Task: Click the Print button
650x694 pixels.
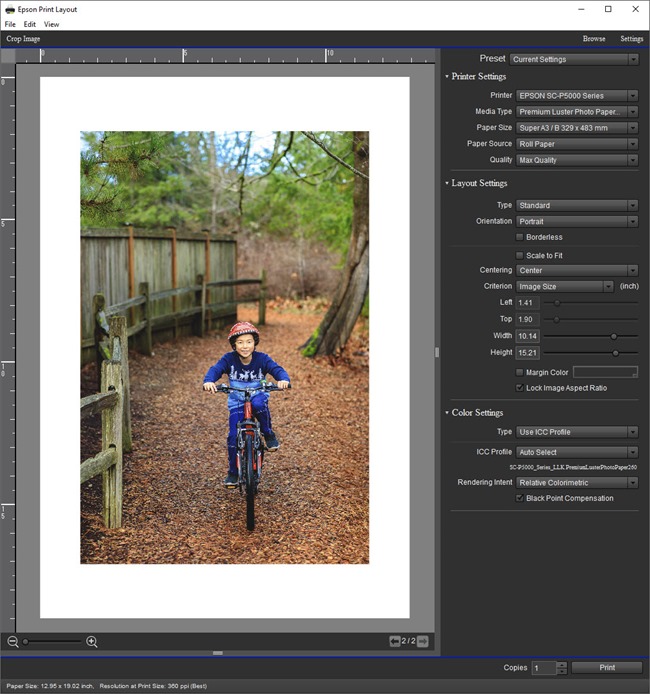Action: tap(607, 667)
